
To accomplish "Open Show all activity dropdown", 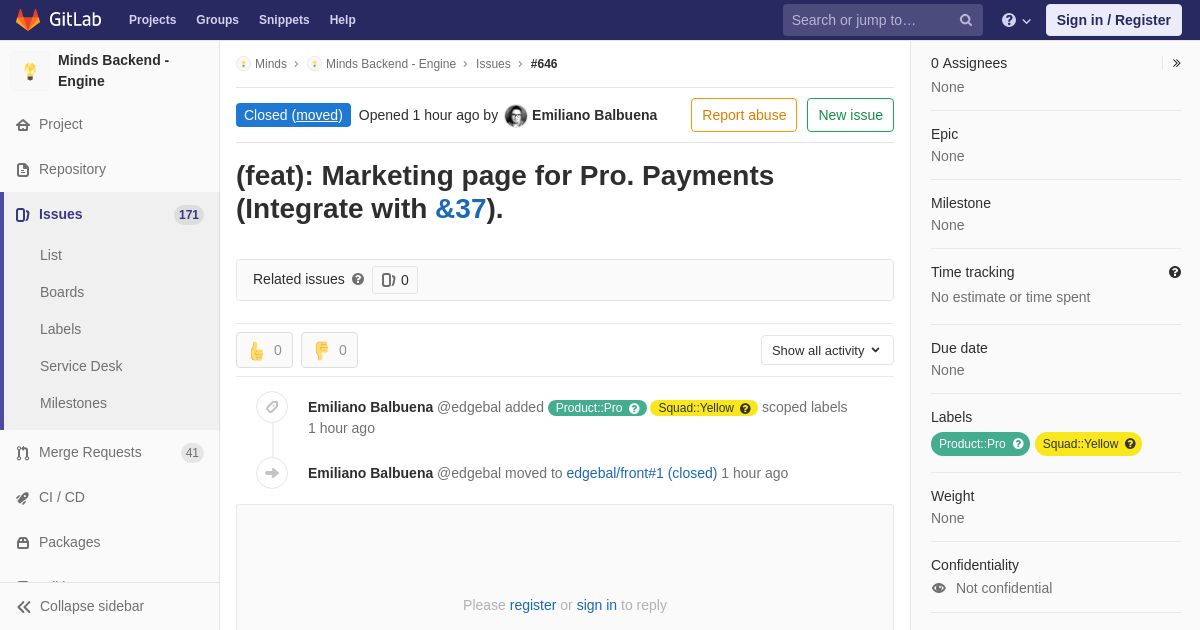I will click(827, 350).
